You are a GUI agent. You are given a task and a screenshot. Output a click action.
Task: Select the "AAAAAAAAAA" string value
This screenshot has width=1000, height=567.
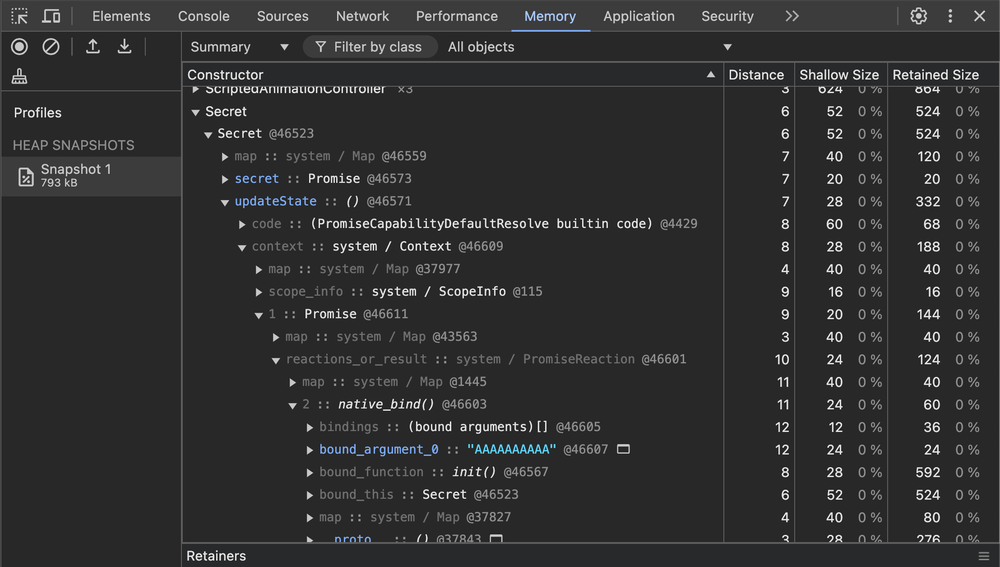point(511,450)
